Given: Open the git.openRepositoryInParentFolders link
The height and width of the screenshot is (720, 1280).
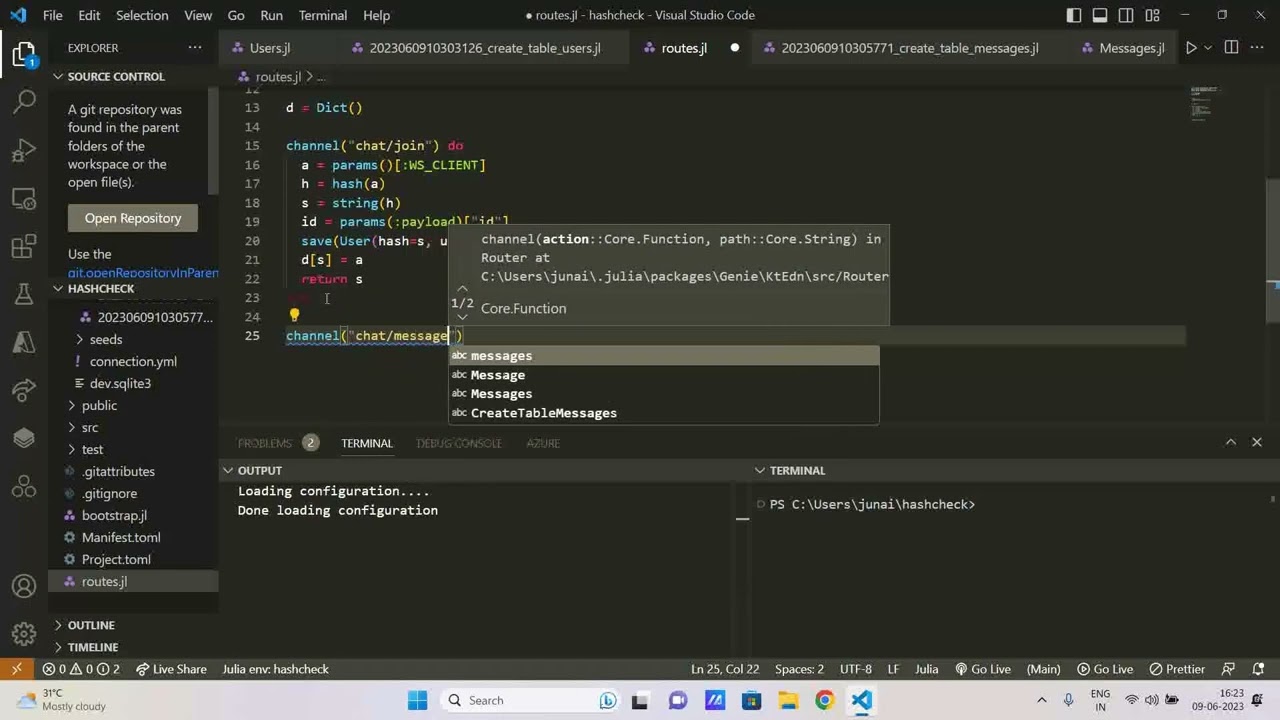Looking at the screenshot, I should pos(143,272).
